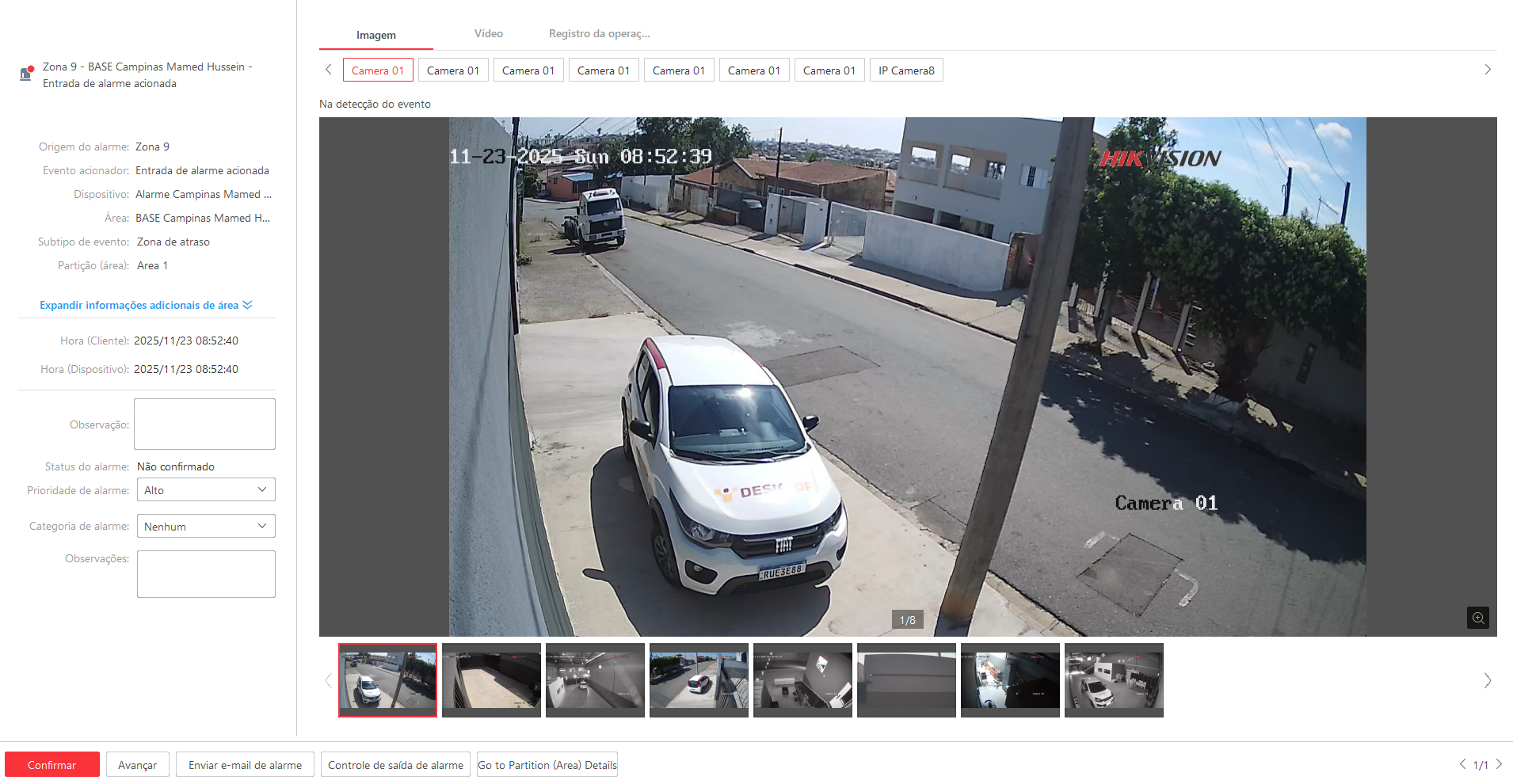Expand informações adicionais de área
The width and height of the screenshot is (1513, 784).
[146, 305]
